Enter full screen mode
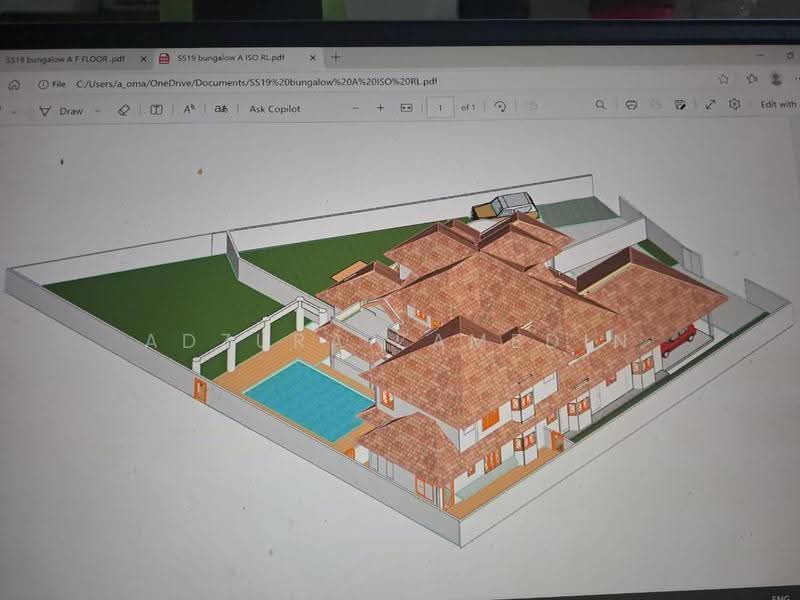Screen dimensions: 800x600 (710, 104)
